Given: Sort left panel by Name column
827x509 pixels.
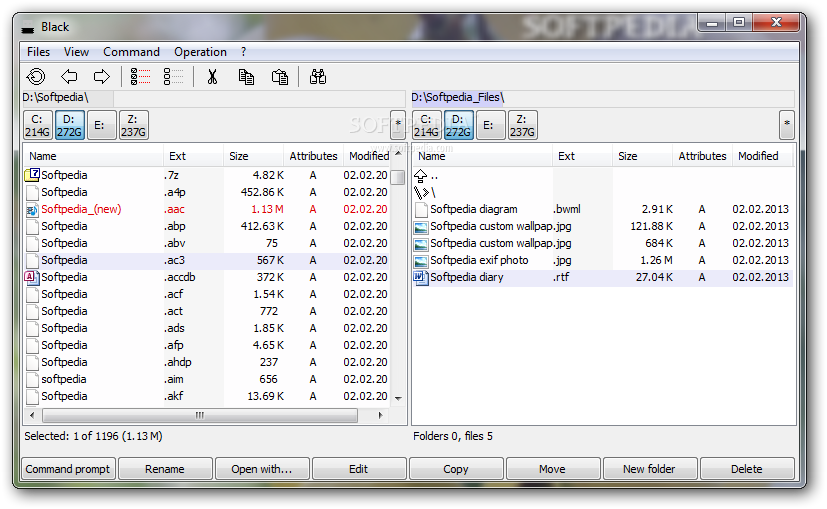Looking at the screenshot, I should (93, 156).
